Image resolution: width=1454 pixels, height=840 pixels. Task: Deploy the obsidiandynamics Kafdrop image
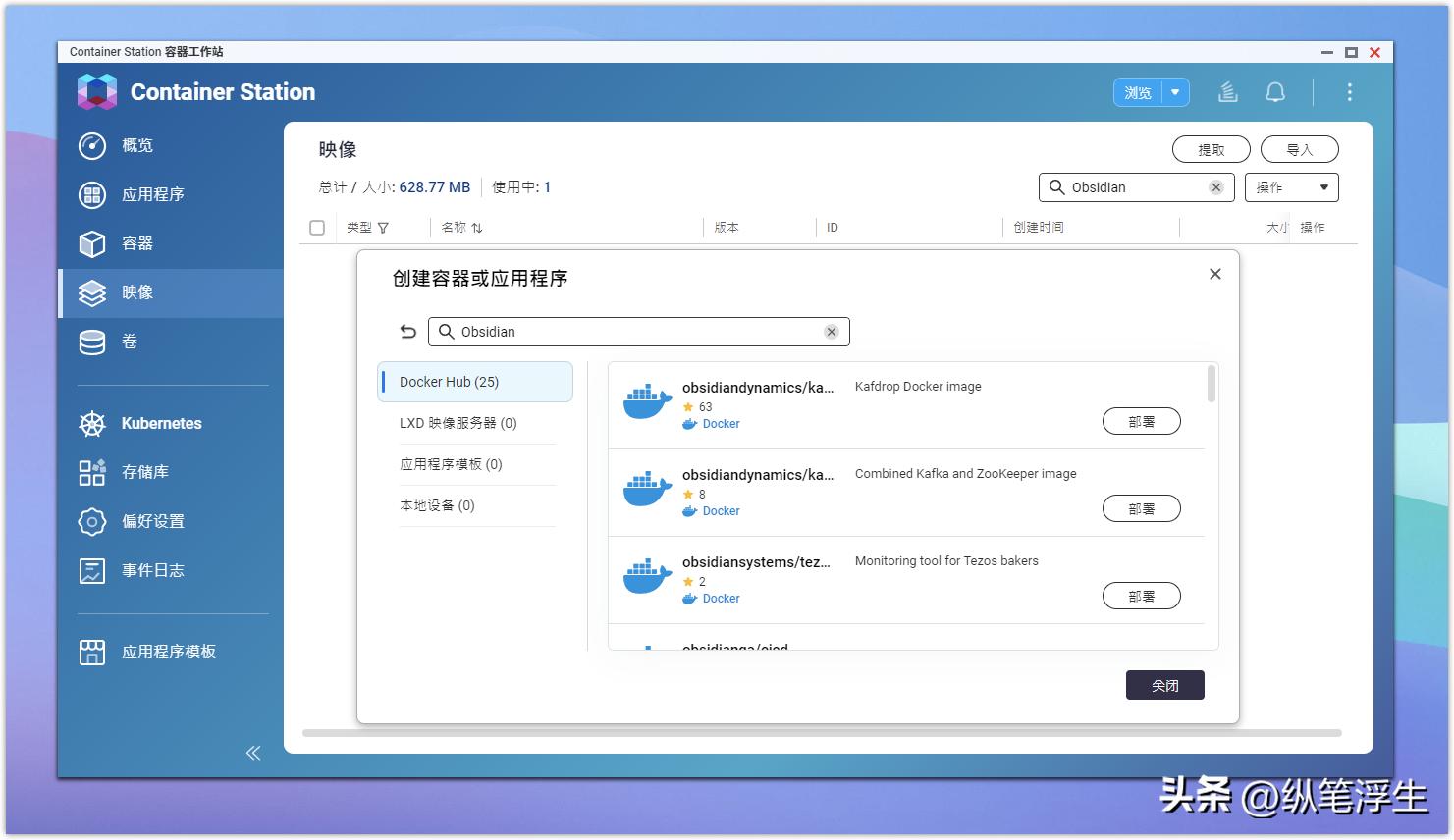coord(1142,421)
